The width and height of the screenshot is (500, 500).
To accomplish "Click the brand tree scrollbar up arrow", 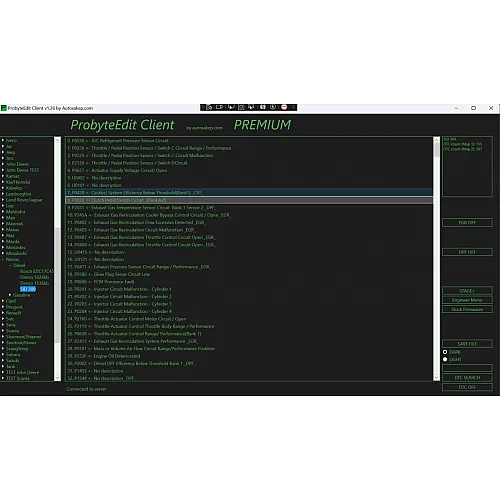I will [57, 140].
